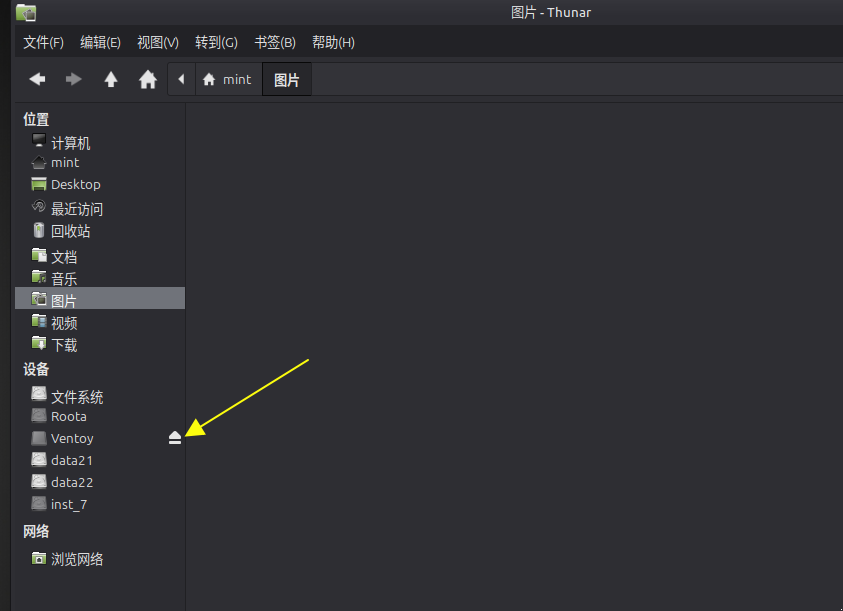Click the data21 drive icon
843x611 pixels.
point(39,459)
